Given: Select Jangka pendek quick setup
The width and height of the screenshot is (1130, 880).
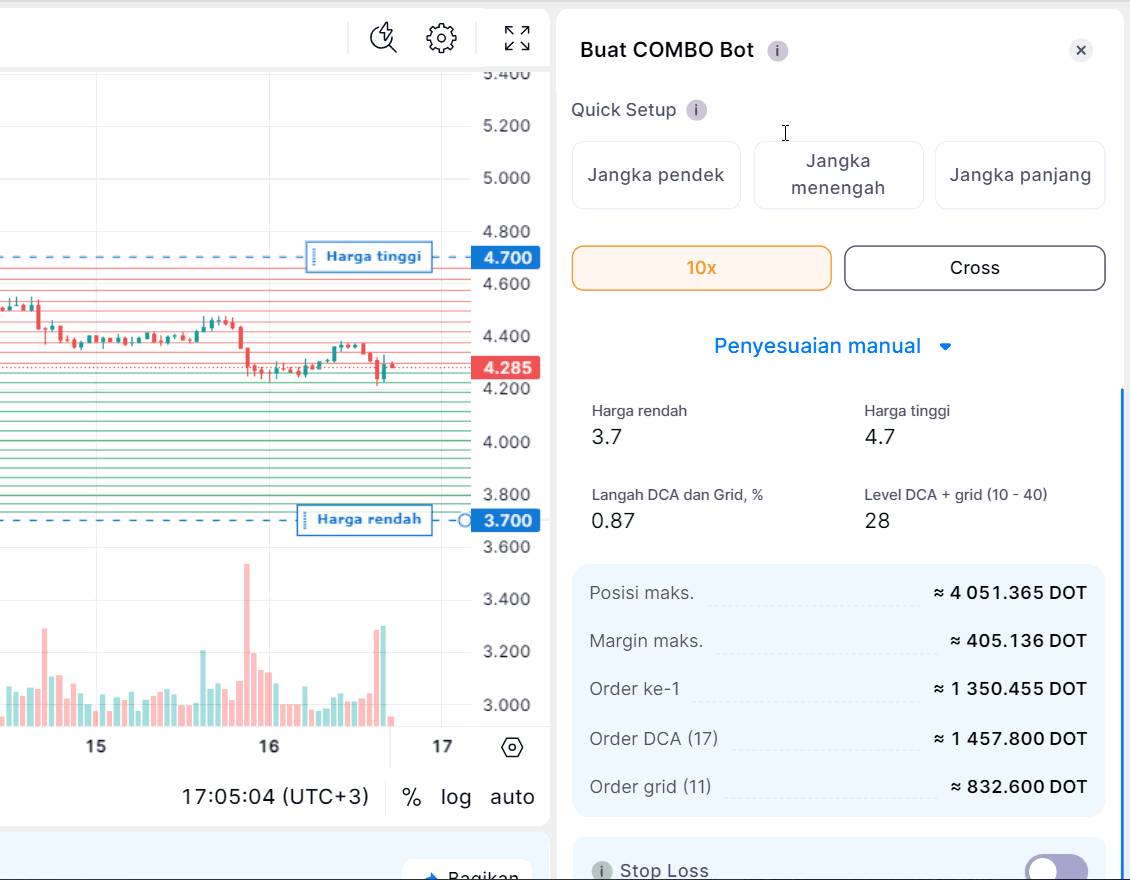Looking at the screenshot, I should 656,175.
